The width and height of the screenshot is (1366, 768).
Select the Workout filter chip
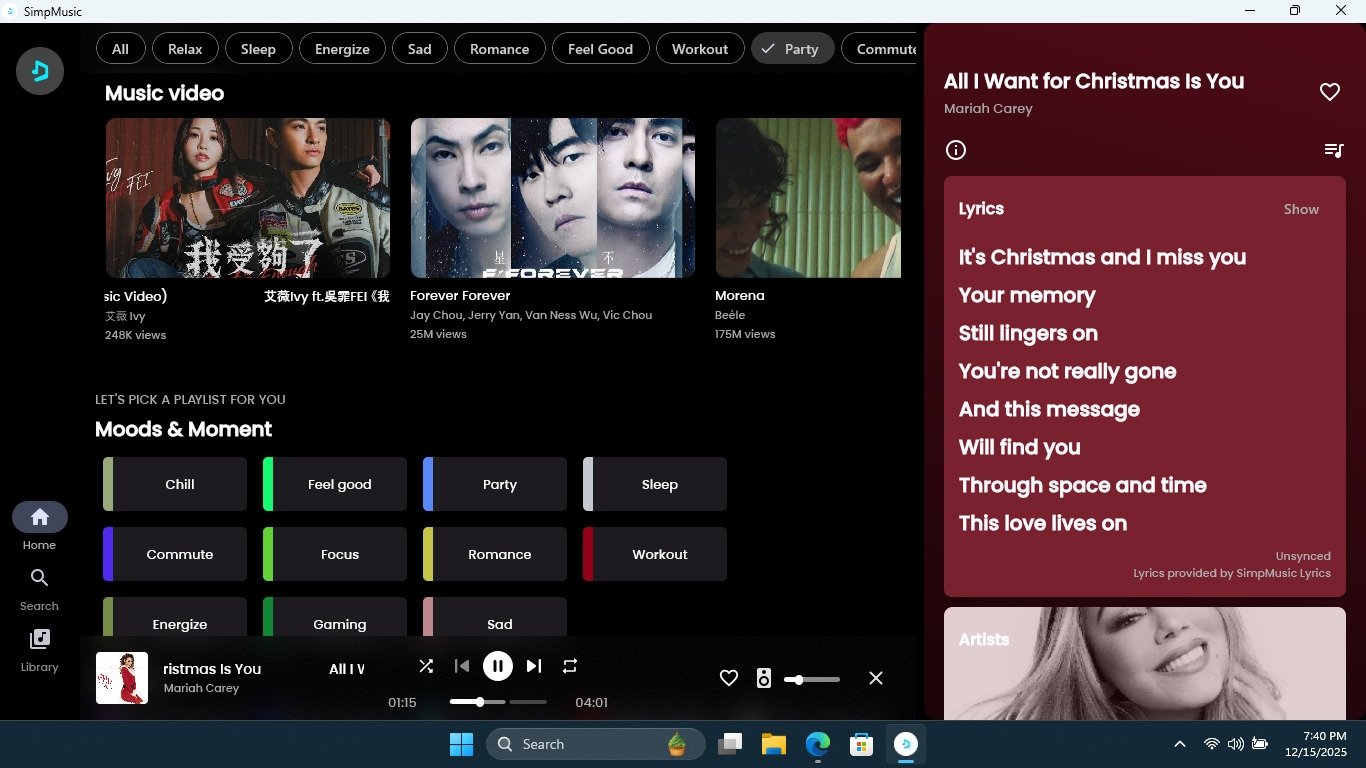coord(699,49)
